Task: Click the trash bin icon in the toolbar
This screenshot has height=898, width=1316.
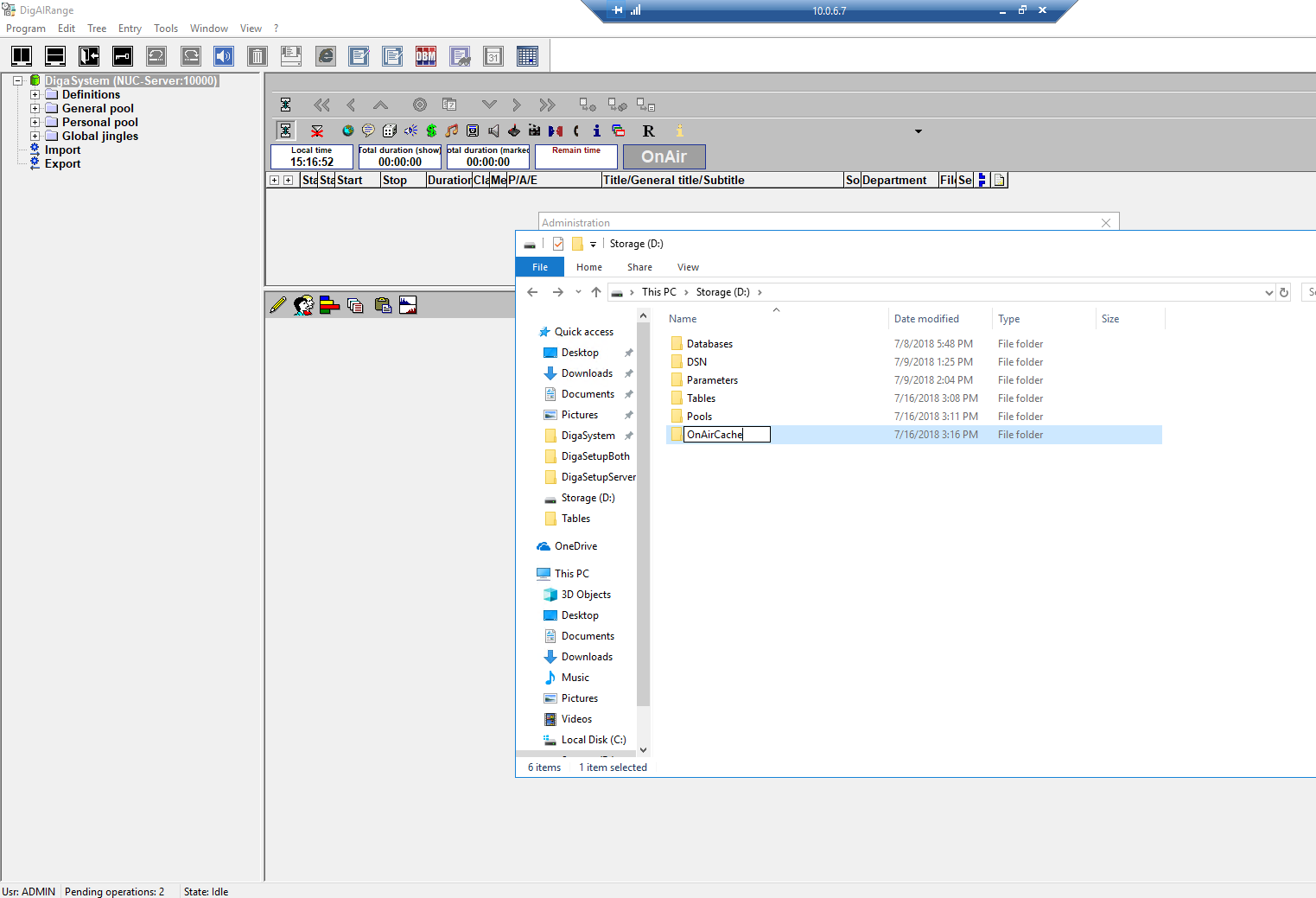Action: click(257, 57)
